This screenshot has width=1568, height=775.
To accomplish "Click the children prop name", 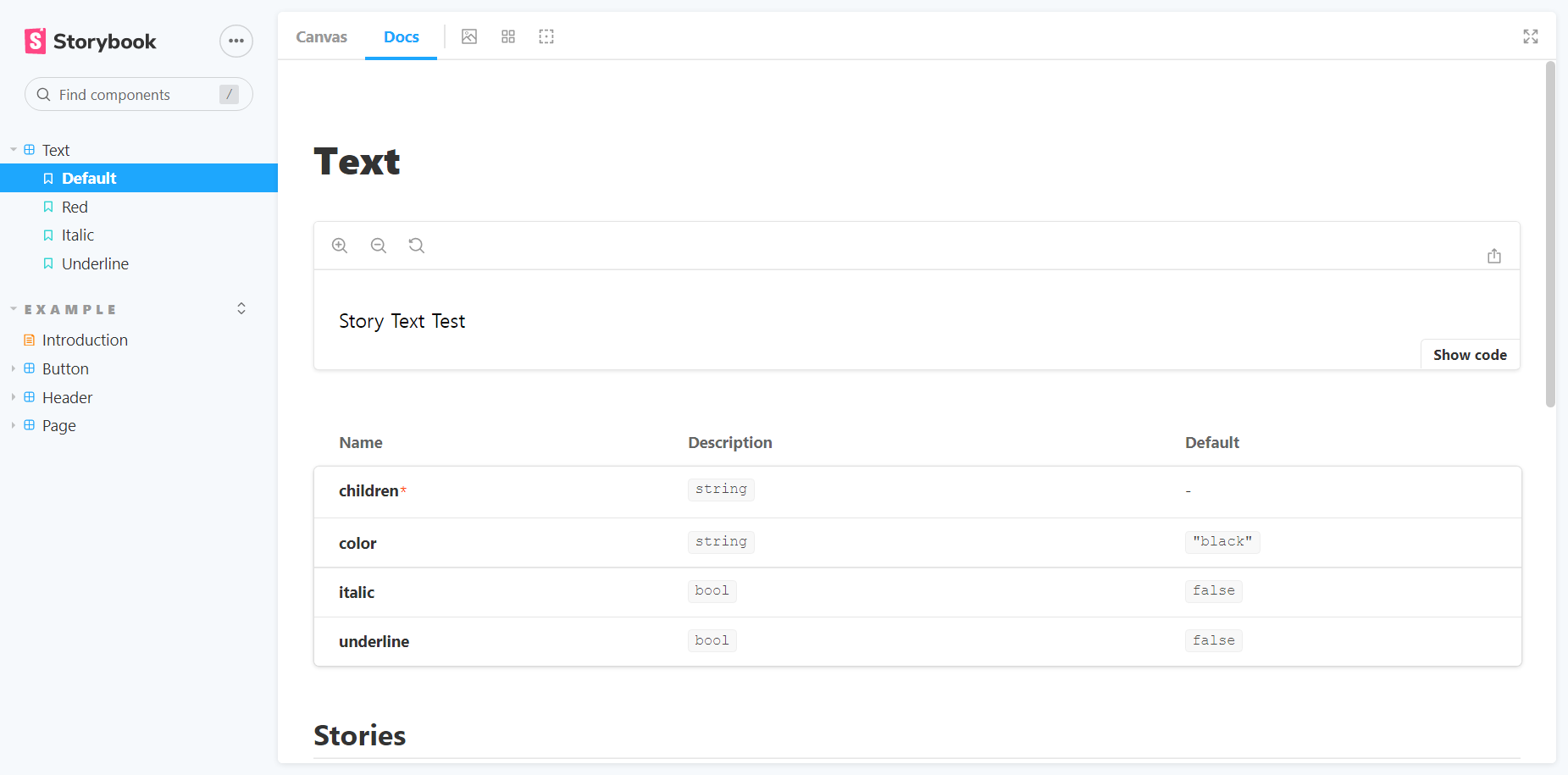I will click(368, 491).
